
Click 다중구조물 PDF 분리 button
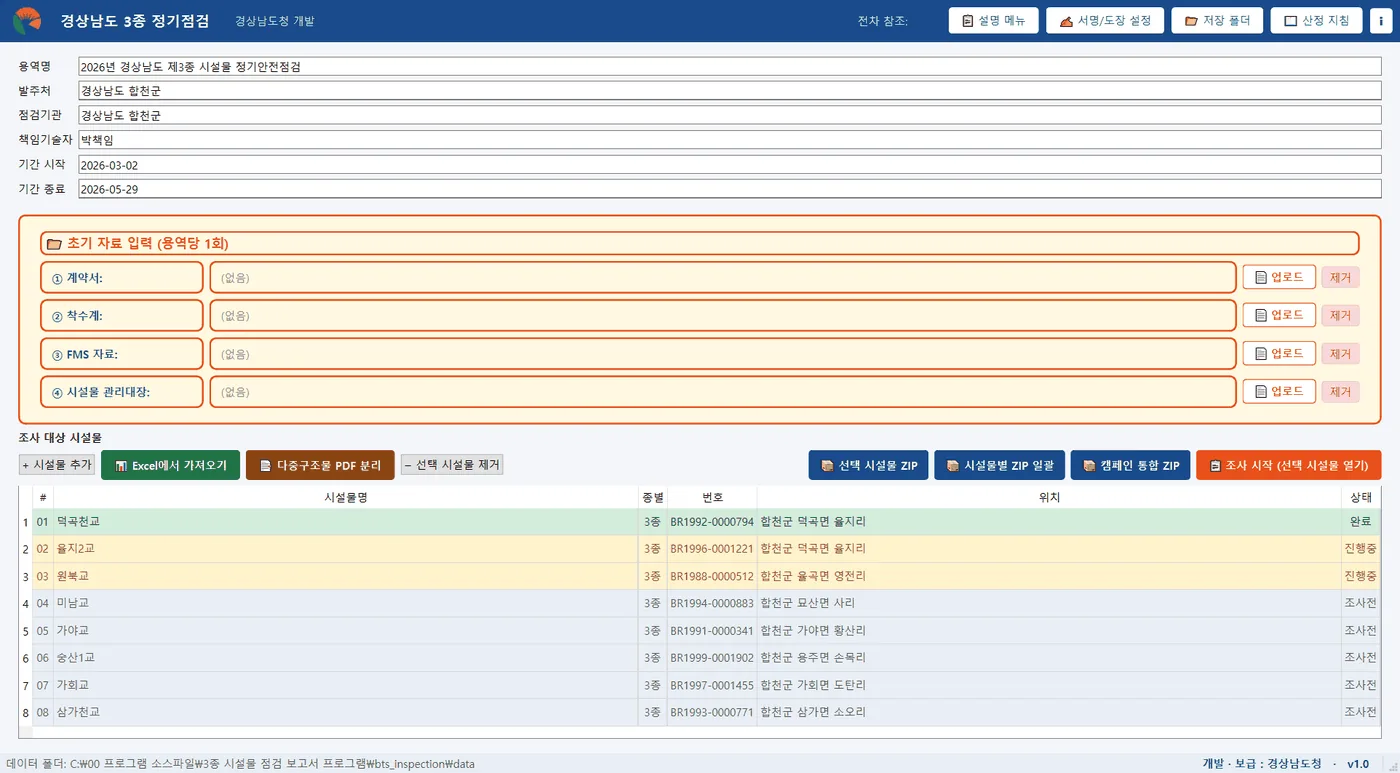[320, 465]
